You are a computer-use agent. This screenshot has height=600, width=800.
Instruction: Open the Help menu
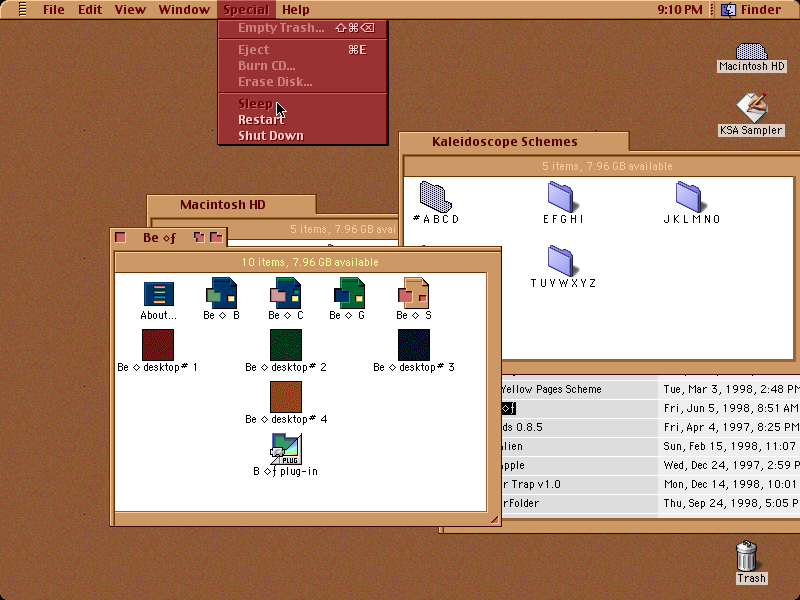pyautogui.click(x=296, y=9)
